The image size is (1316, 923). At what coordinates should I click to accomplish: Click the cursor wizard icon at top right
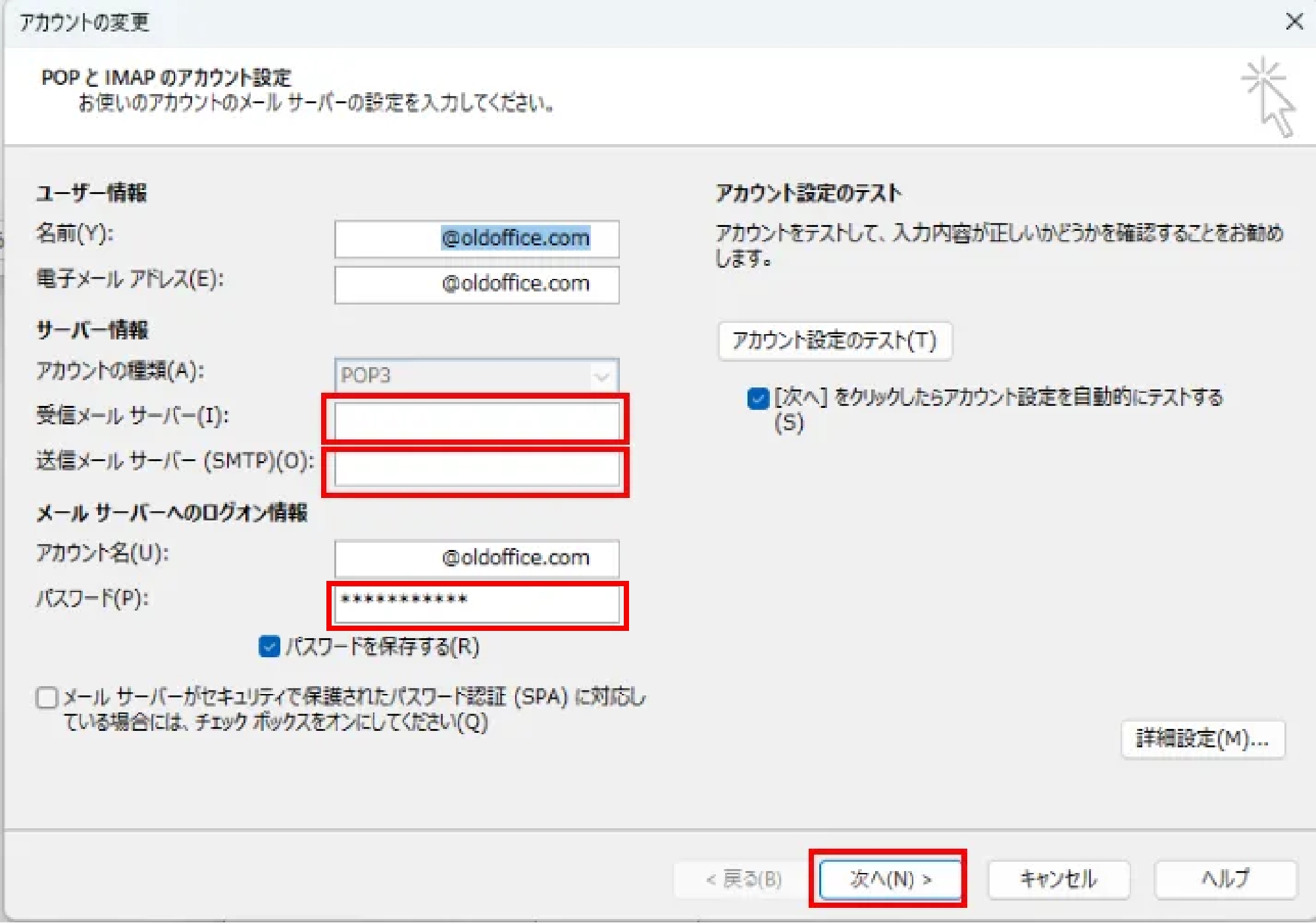pyautogui.click(x=1269, y=97)
